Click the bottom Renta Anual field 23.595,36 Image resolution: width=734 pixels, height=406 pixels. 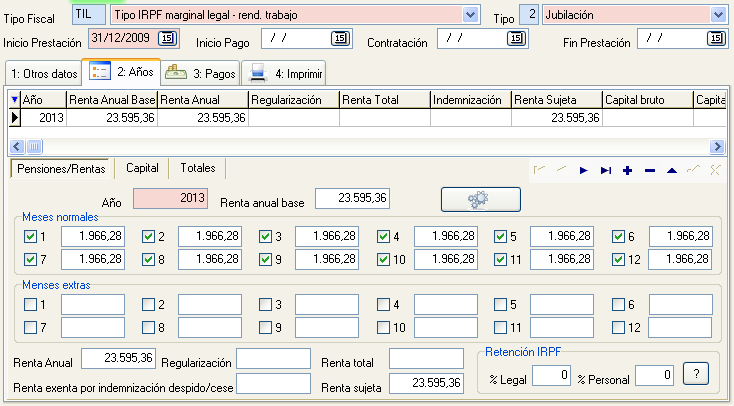[118, 359]
